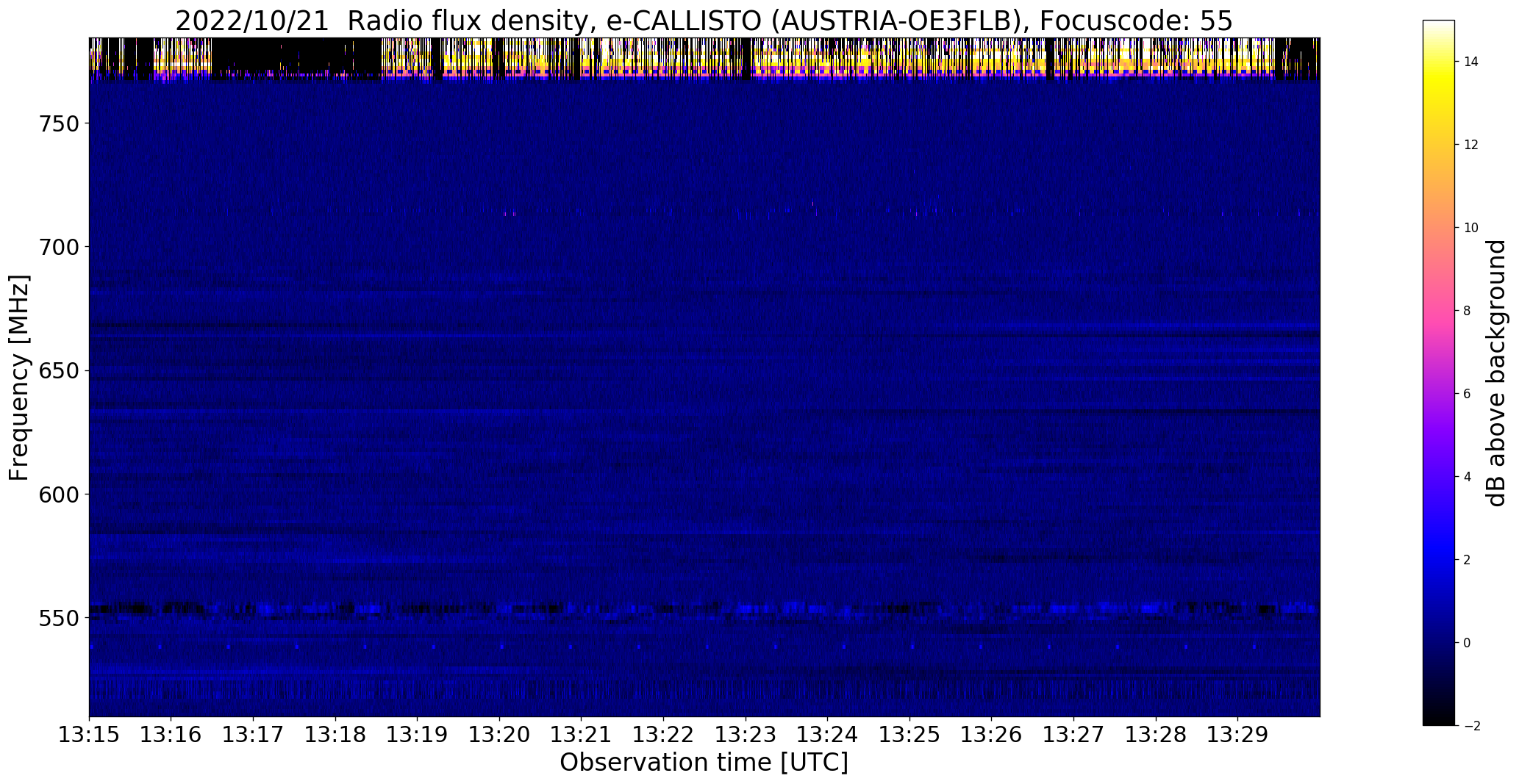Viewport: 1519px width, 784px height.
Task: Click the 550 frequency tick label
Action: [x=58, y=619]
